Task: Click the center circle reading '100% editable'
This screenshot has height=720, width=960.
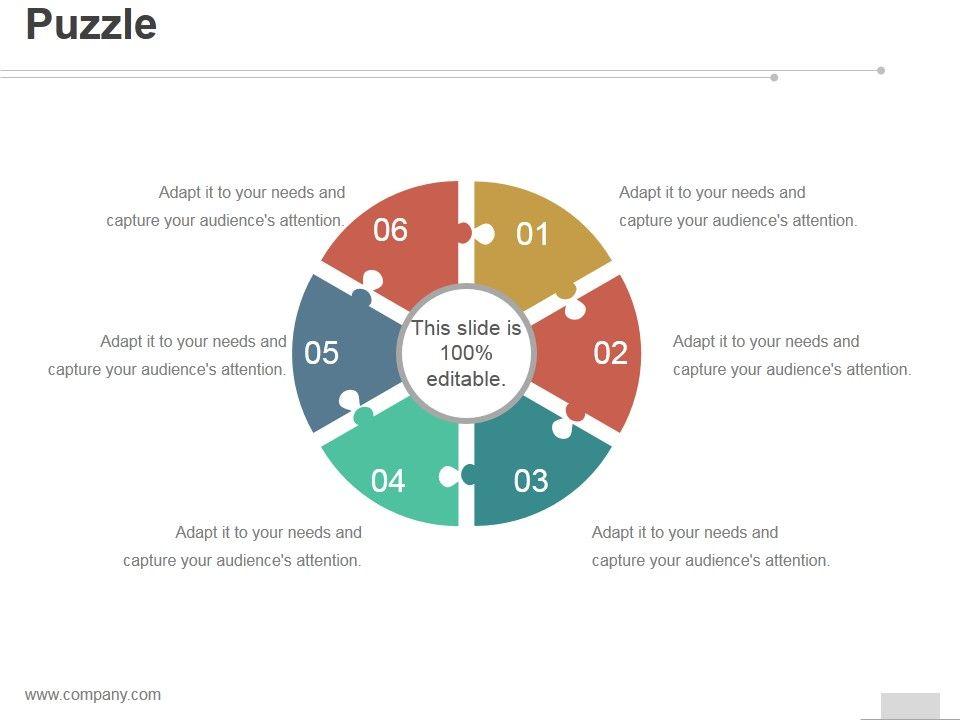Action: [x=466, y=353]
